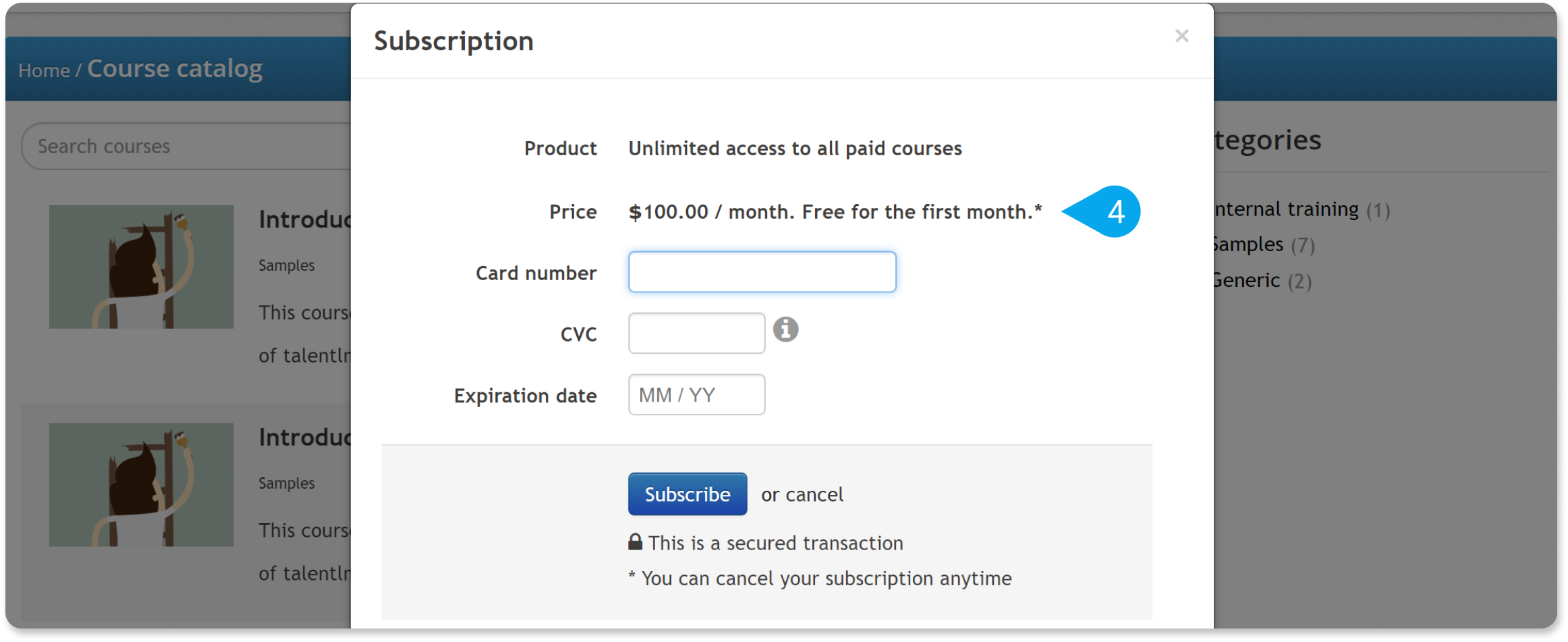This screenshot has width=1568, height=642.
Task: Select the Expiration date MM / YY field
Action: pyautogui.click(x=696, y=394)
